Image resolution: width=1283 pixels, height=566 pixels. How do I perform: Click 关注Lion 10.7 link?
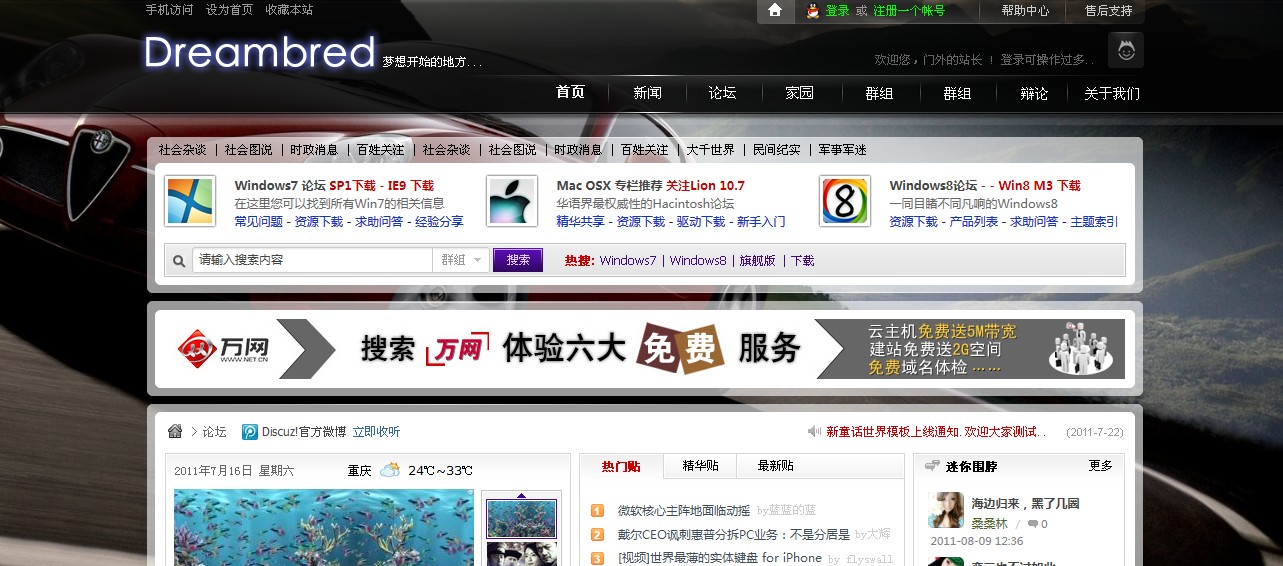[705, 186]
